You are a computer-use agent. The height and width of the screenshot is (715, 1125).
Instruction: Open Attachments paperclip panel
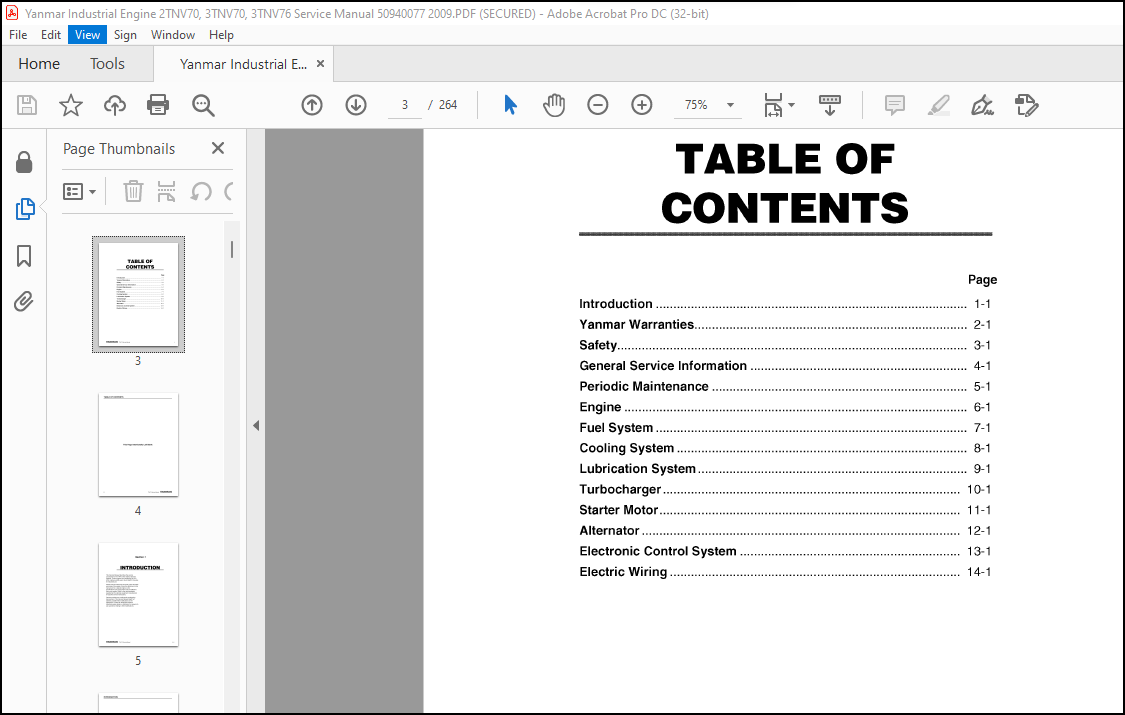[24, 301]
